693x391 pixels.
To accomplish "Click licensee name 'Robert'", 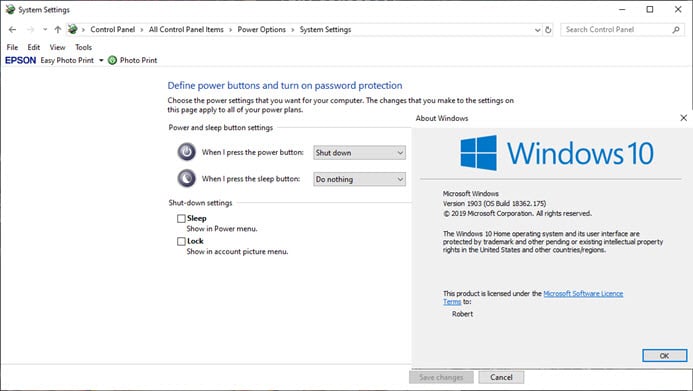I will tap(462, 314).
